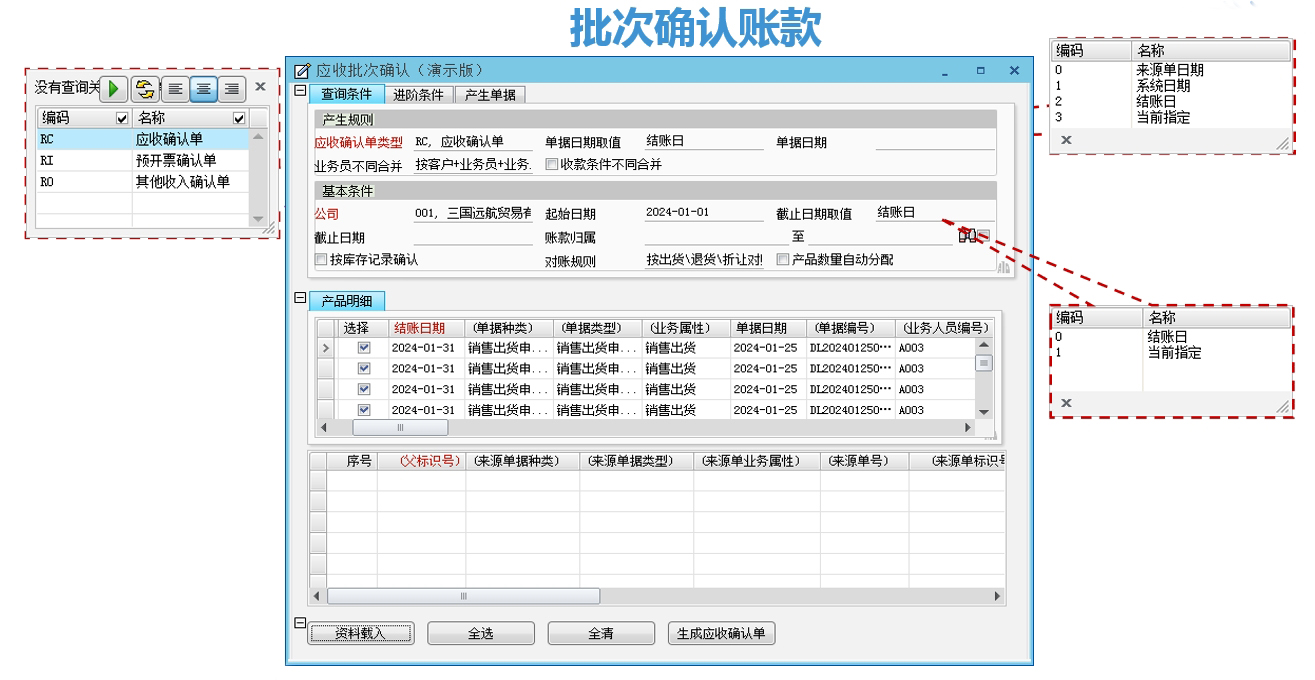Image resolution: width=1315 pixels, height=680 pixels.
Task: Close the 截止日期取值 options popup with X
Action: click(1066, 402)
